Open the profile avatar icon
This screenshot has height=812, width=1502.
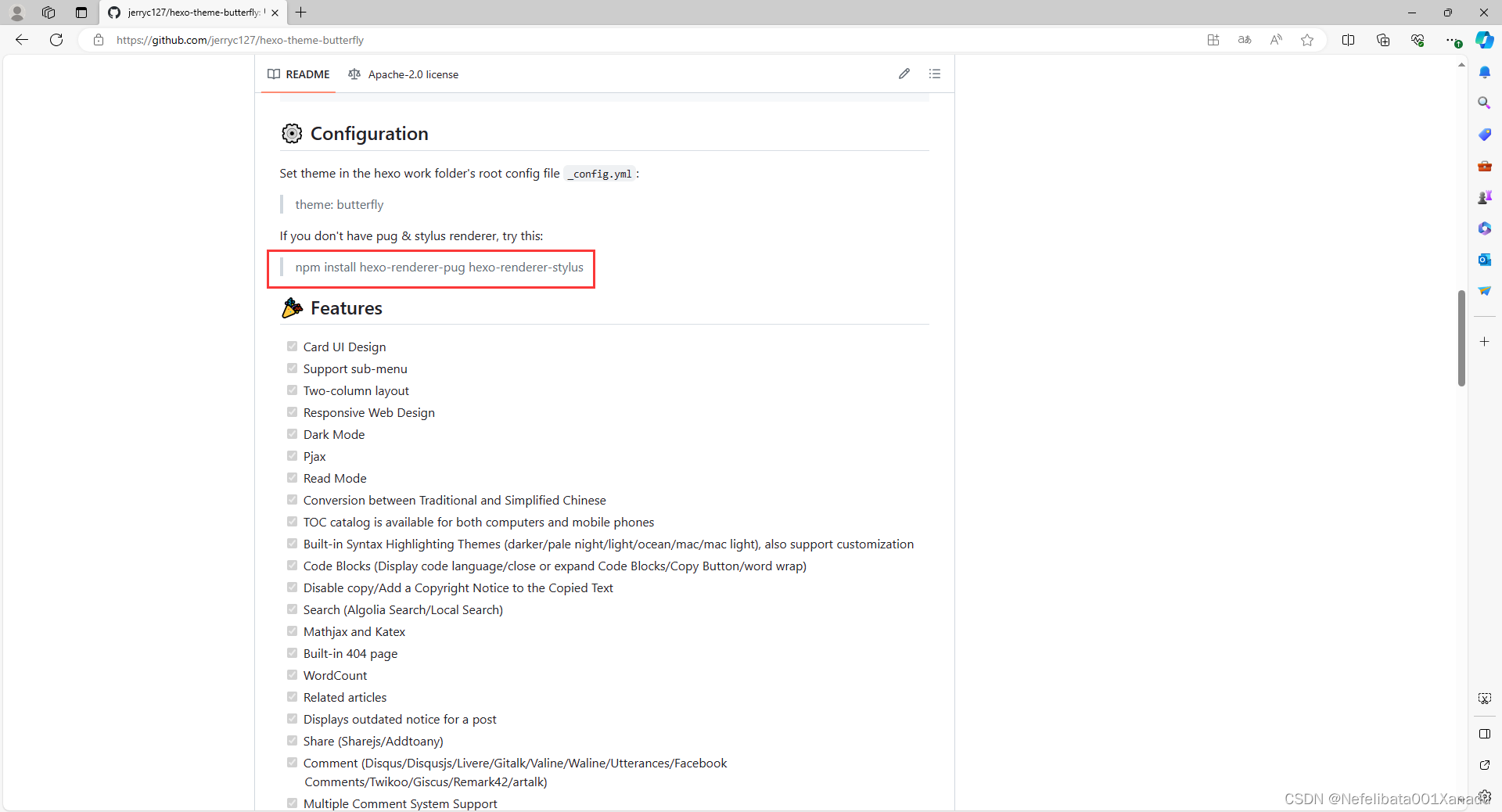(16, 13)
